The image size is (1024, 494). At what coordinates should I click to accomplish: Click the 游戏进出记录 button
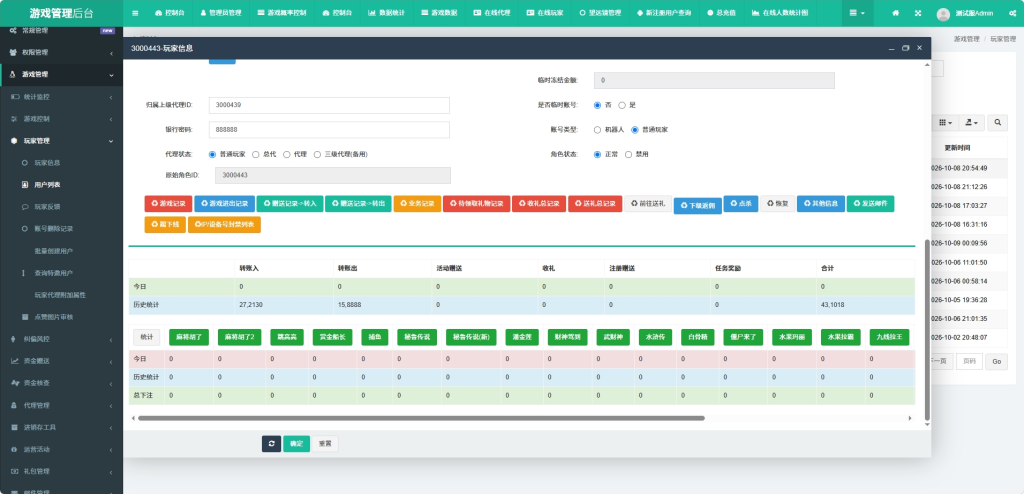click(x=224, y=204)
